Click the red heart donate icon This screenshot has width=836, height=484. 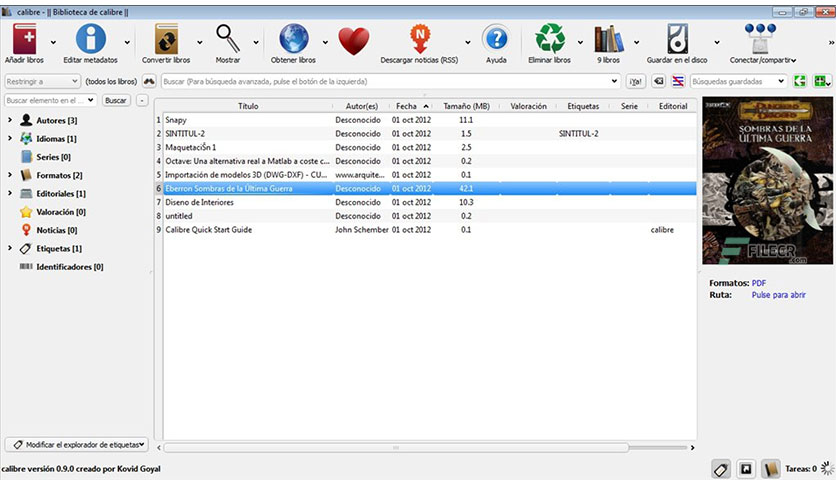(x=353, y=41)
